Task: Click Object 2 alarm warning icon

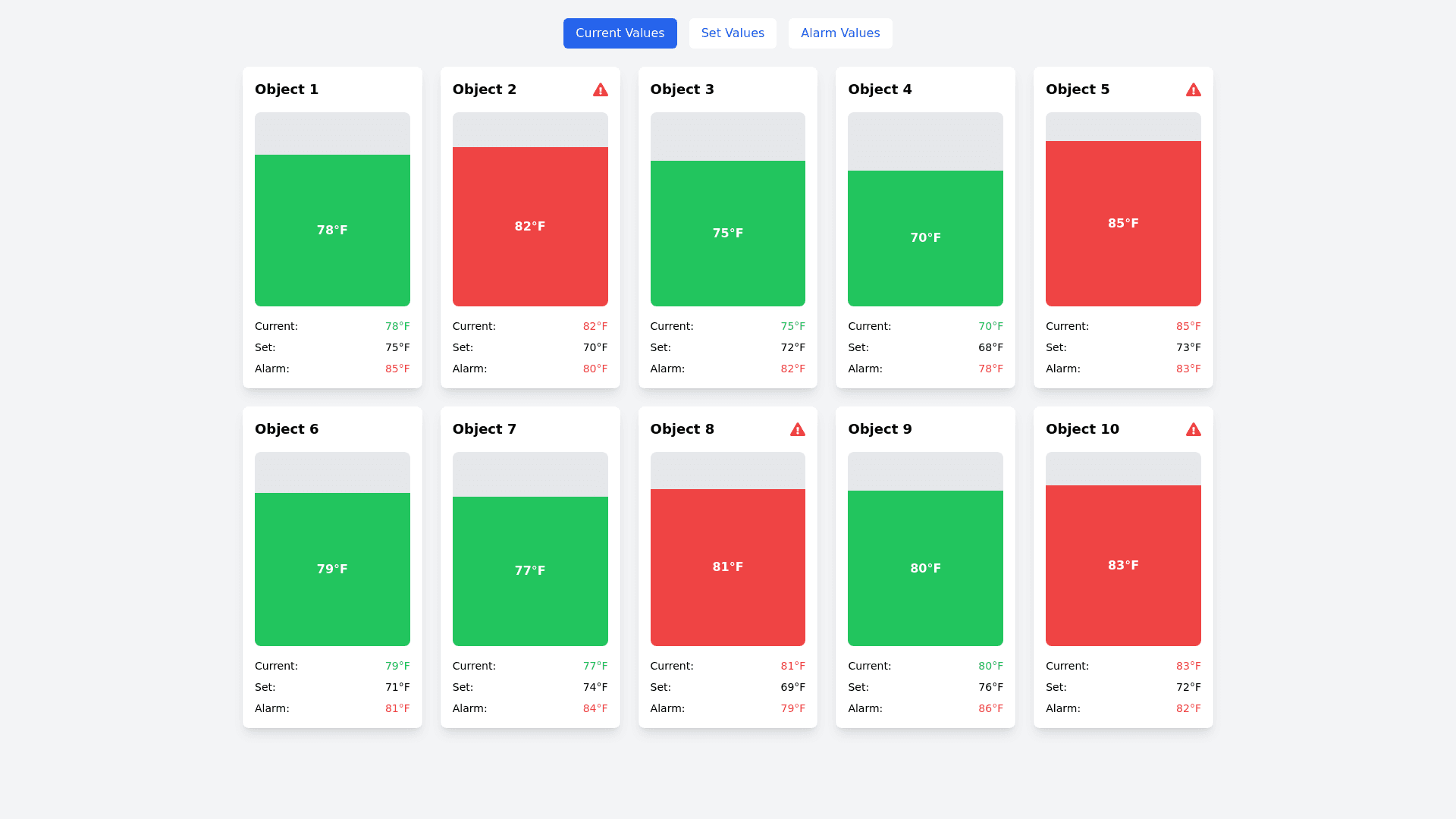Action: coord(600,90)
